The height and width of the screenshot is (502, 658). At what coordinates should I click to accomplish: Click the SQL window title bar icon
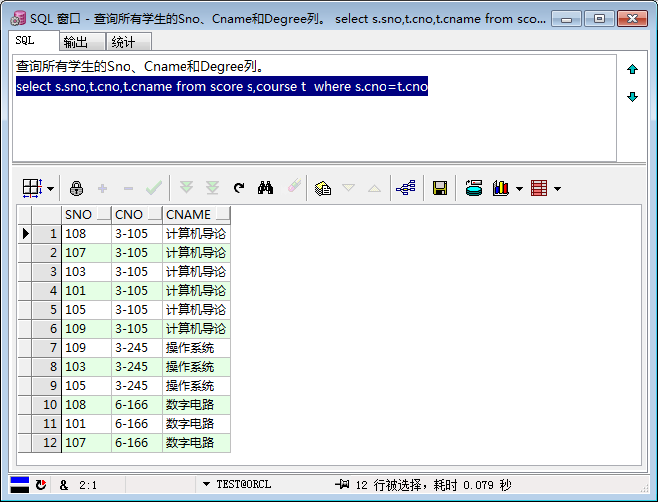point(18,18)
